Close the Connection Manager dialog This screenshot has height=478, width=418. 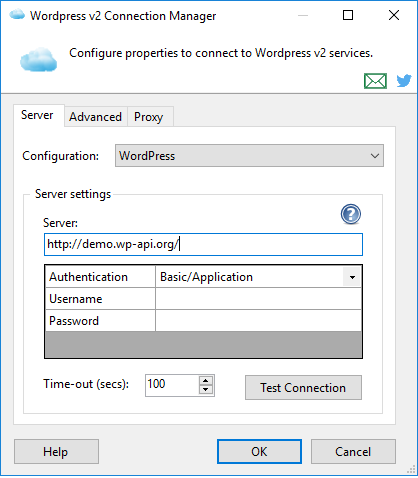(394, 15)
